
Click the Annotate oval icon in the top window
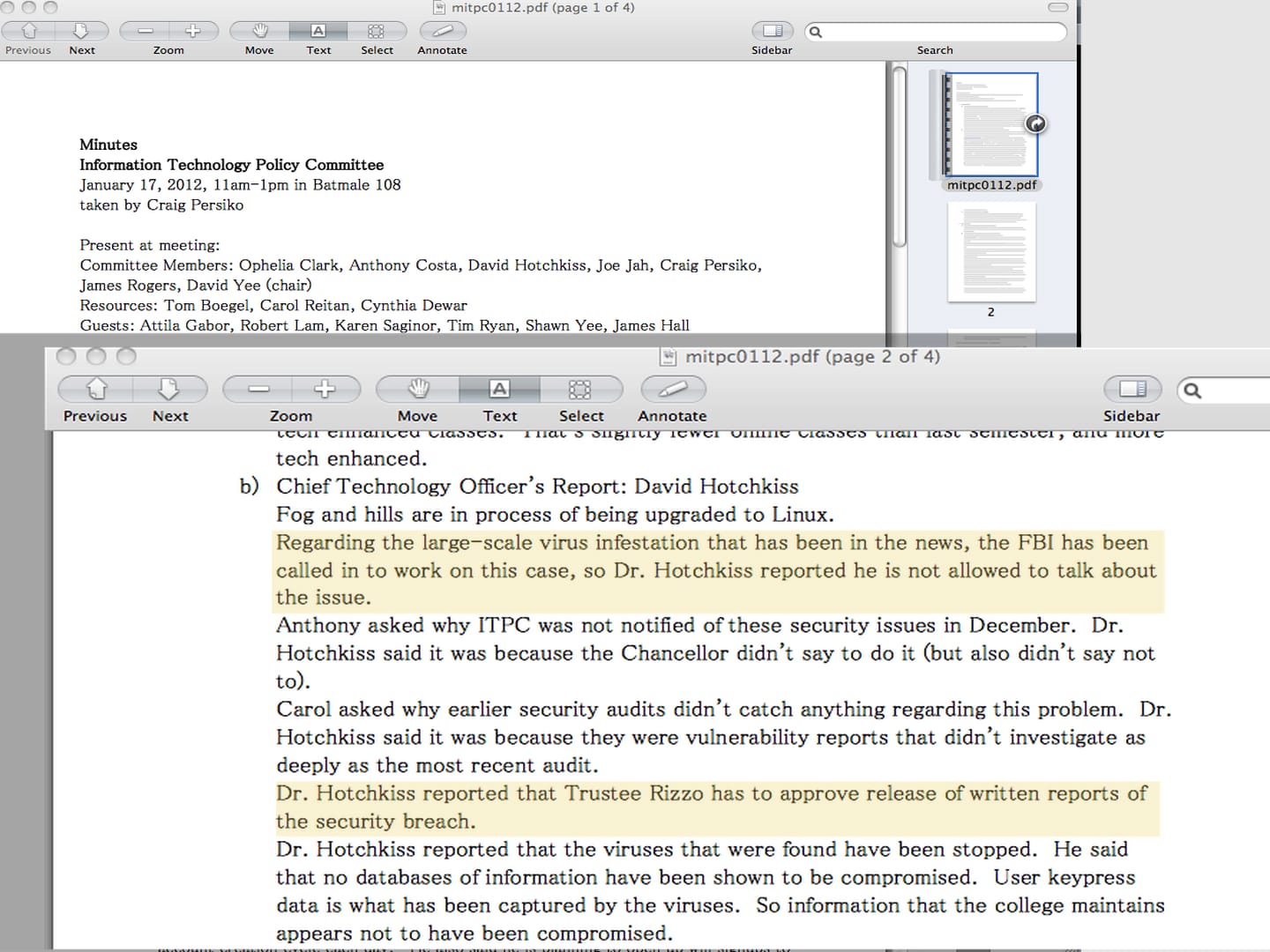[441, 31]
